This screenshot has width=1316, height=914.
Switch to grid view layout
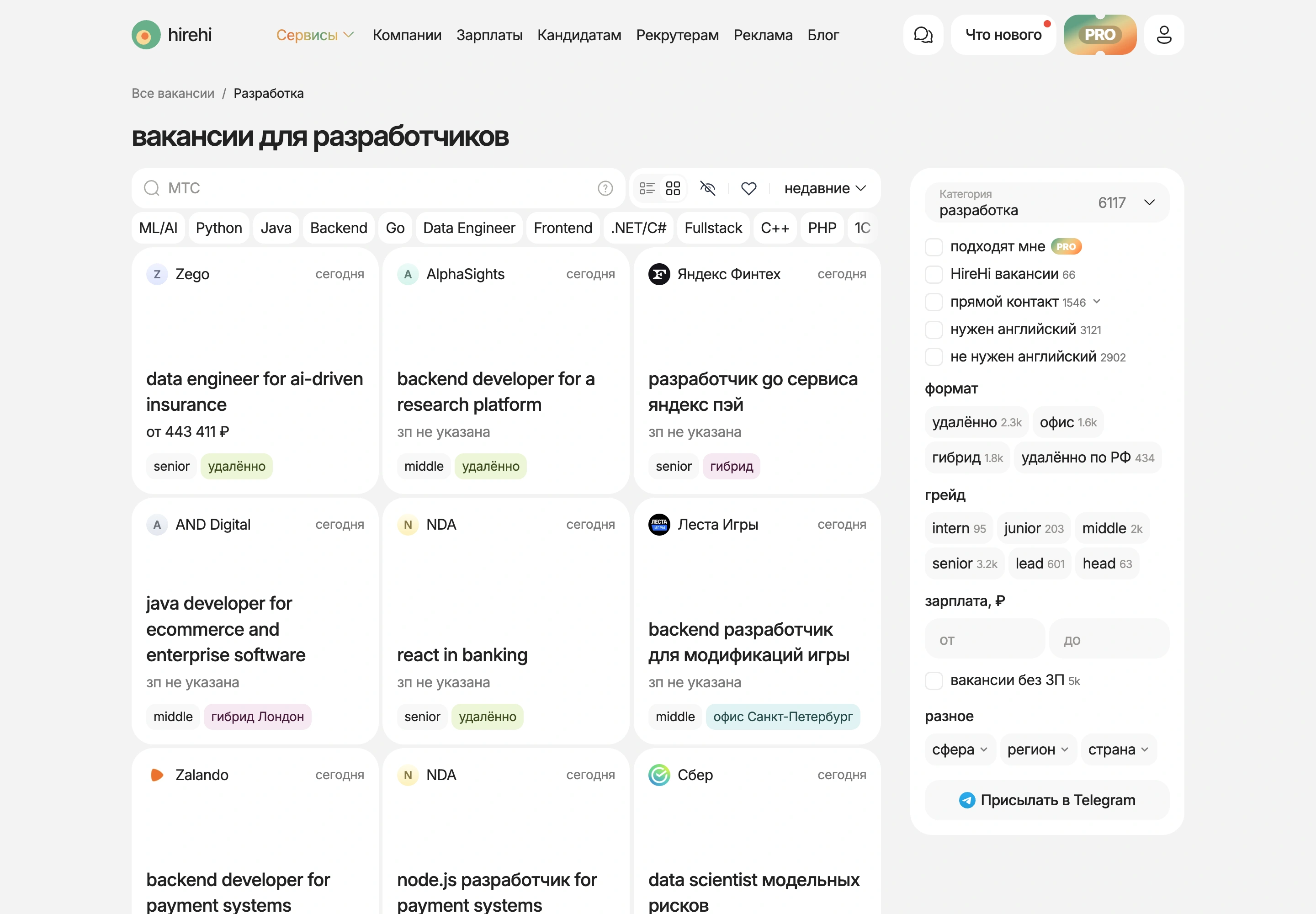click(673, 188)
